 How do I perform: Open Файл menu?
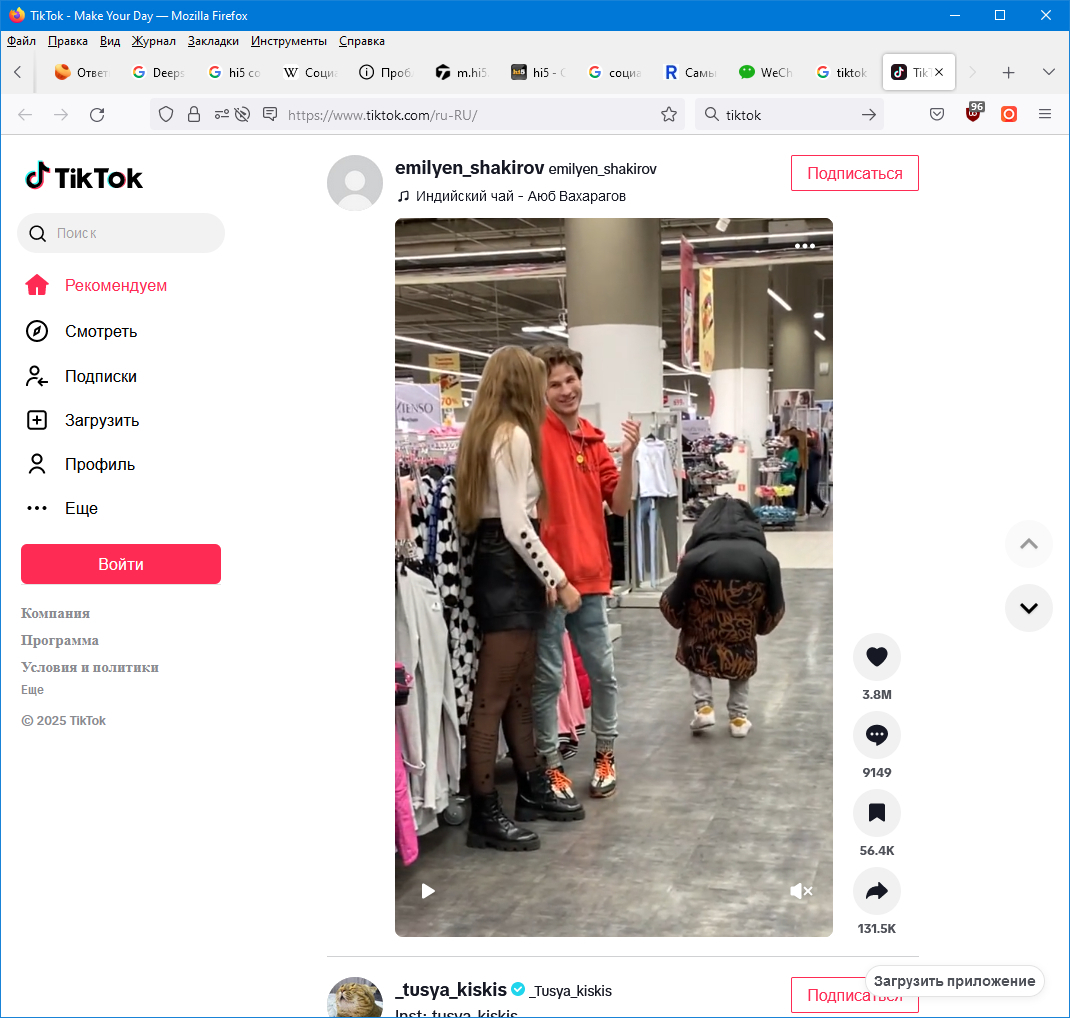(21, 41)
